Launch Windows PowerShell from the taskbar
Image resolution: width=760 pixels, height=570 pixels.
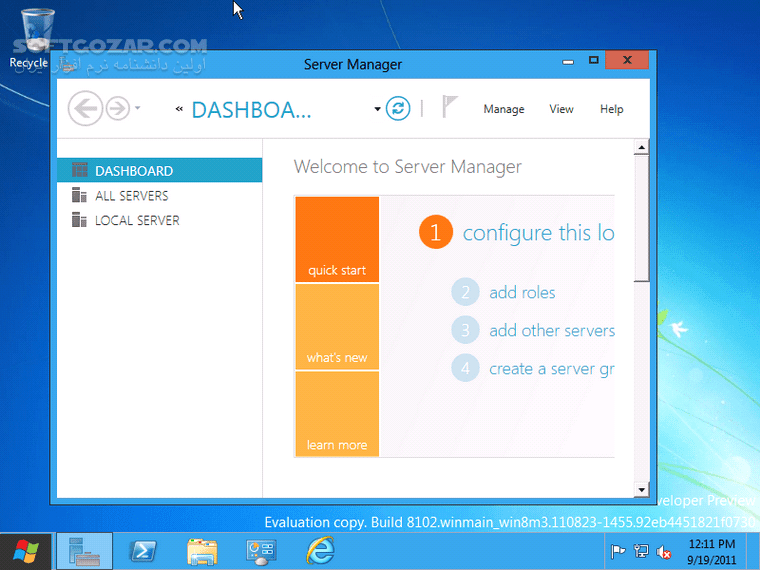pyautogui.click(x=143, y=552)
